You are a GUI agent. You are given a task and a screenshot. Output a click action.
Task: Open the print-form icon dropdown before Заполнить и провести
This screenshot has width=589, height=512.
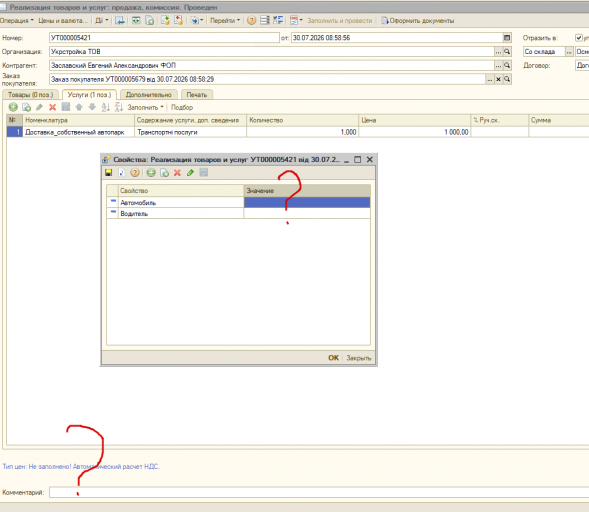[x=296, y=20]
